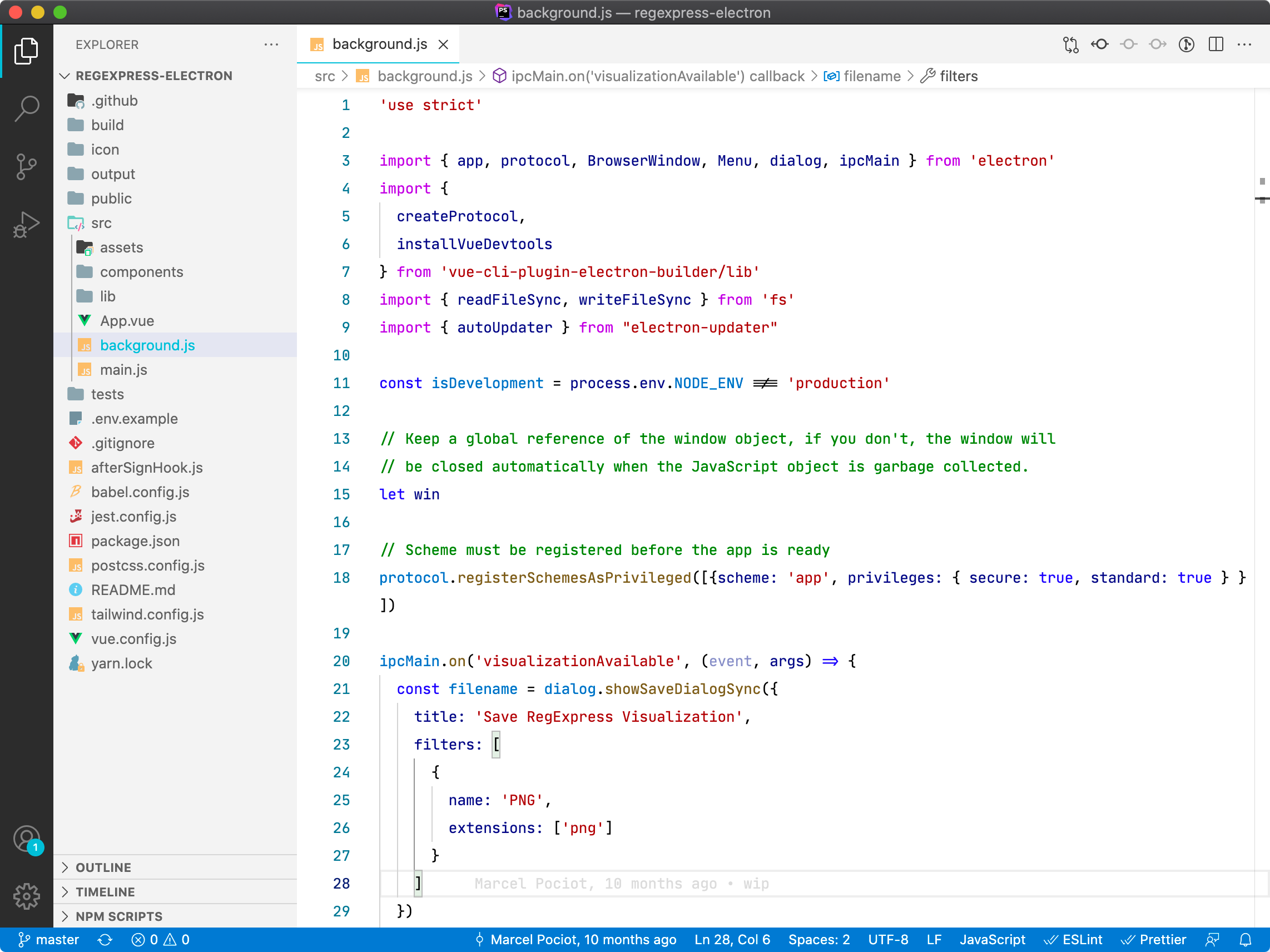Click the circular file history icon in the editor toolbar
The width and height of the screenshot is (1270, 952).
[1186, 45]
